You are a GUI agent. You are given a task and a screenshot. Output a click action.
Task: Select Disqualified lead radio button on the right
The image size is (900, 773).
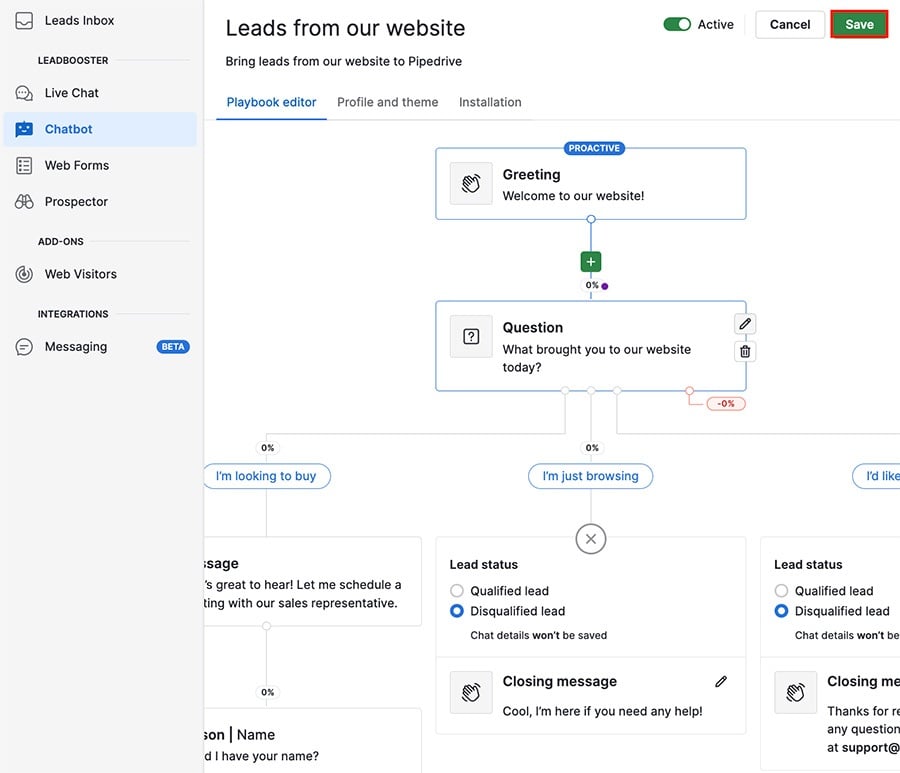(782, 611)
